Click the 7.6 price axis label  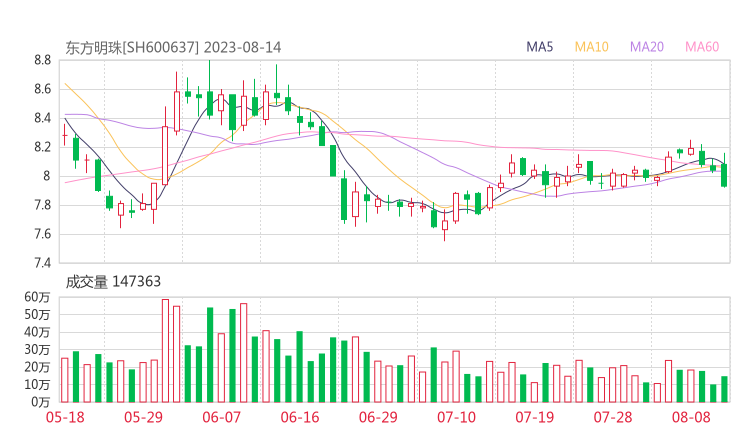42,234
